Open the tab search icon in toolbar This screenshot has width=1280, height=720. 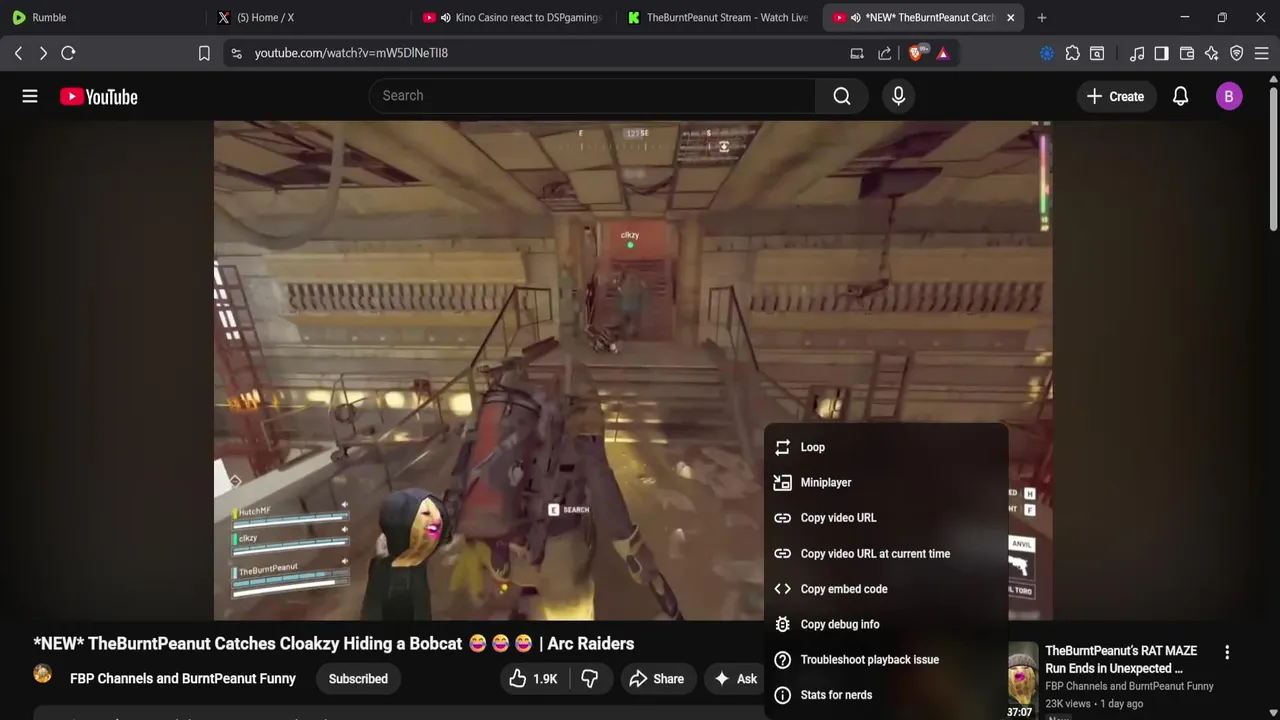tap(1097, 53)
